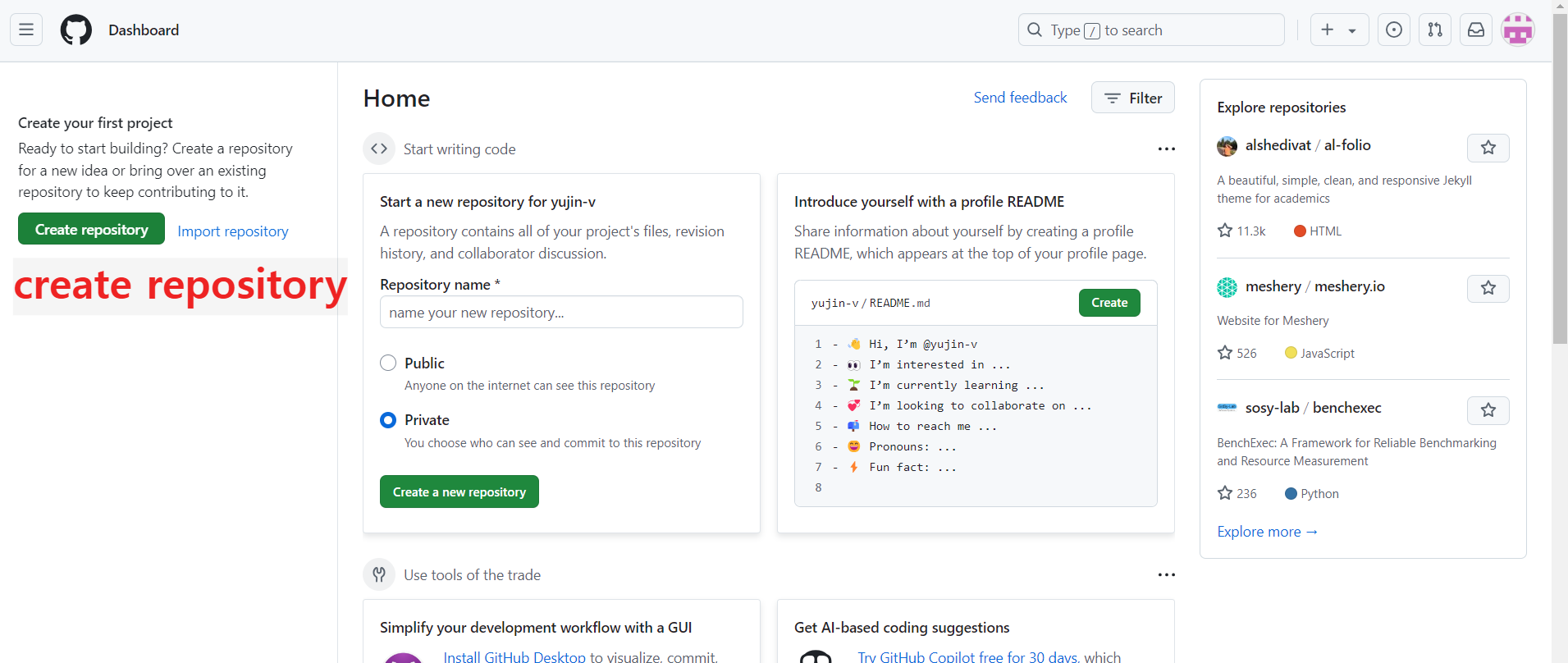1568x663 pixels.
Task: Click the green Create repository button
Action: (x=91, y=229)
